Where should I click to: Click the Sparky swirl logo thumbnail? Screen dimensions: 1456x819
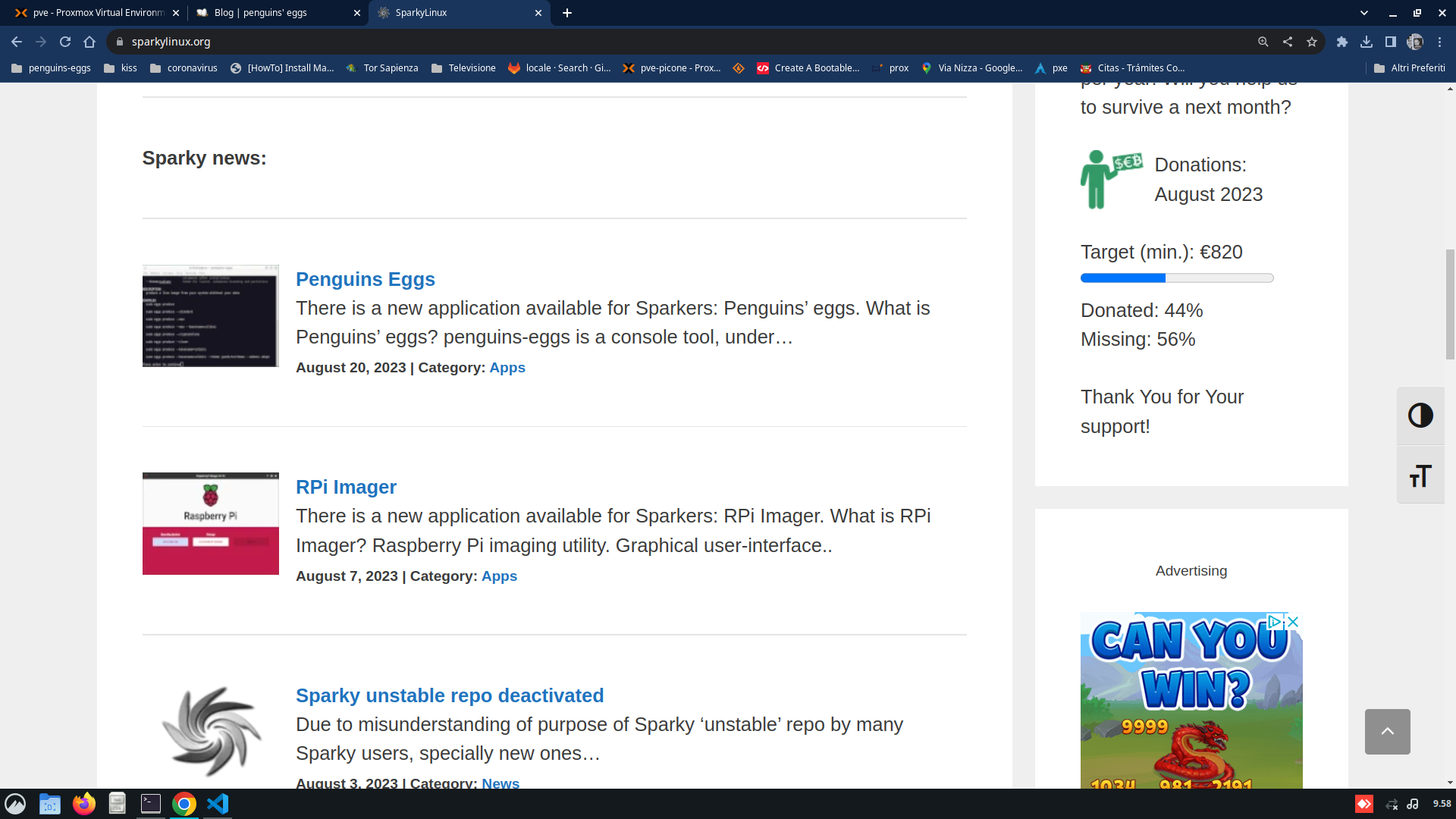[x=211, y=732]
